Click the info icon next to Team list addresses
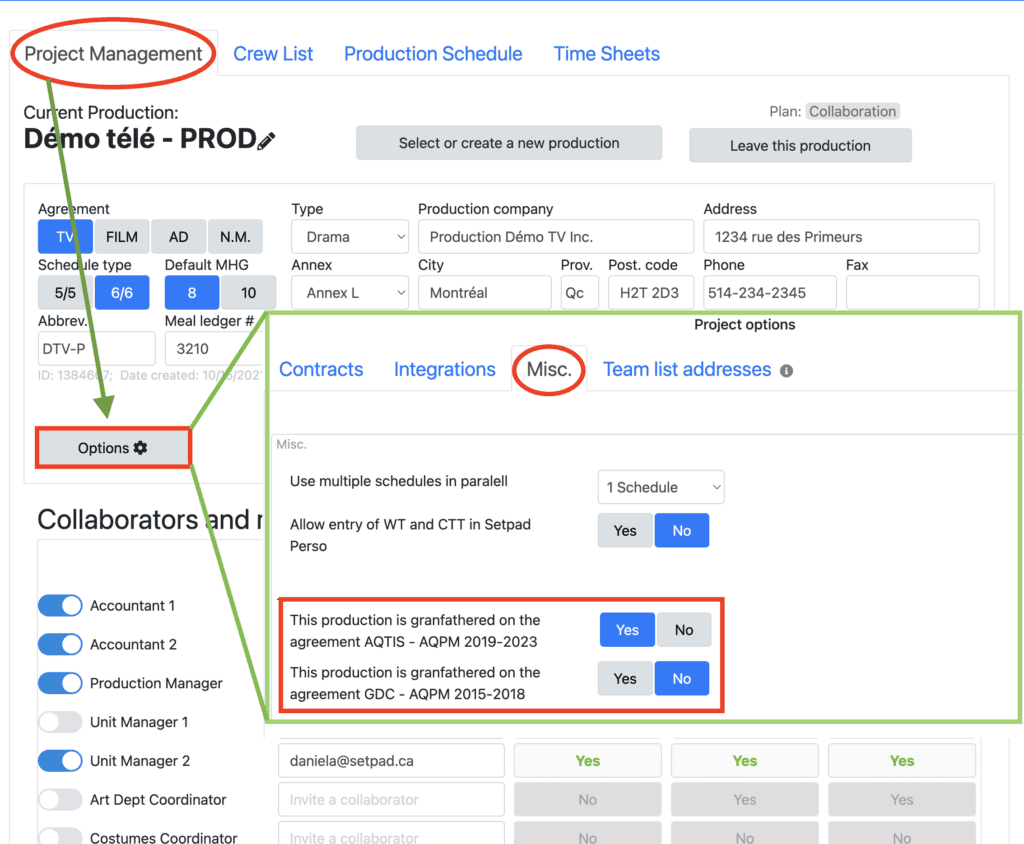Image resolution: width=1024 pixels, height=844 pixels. click(786, 371)
